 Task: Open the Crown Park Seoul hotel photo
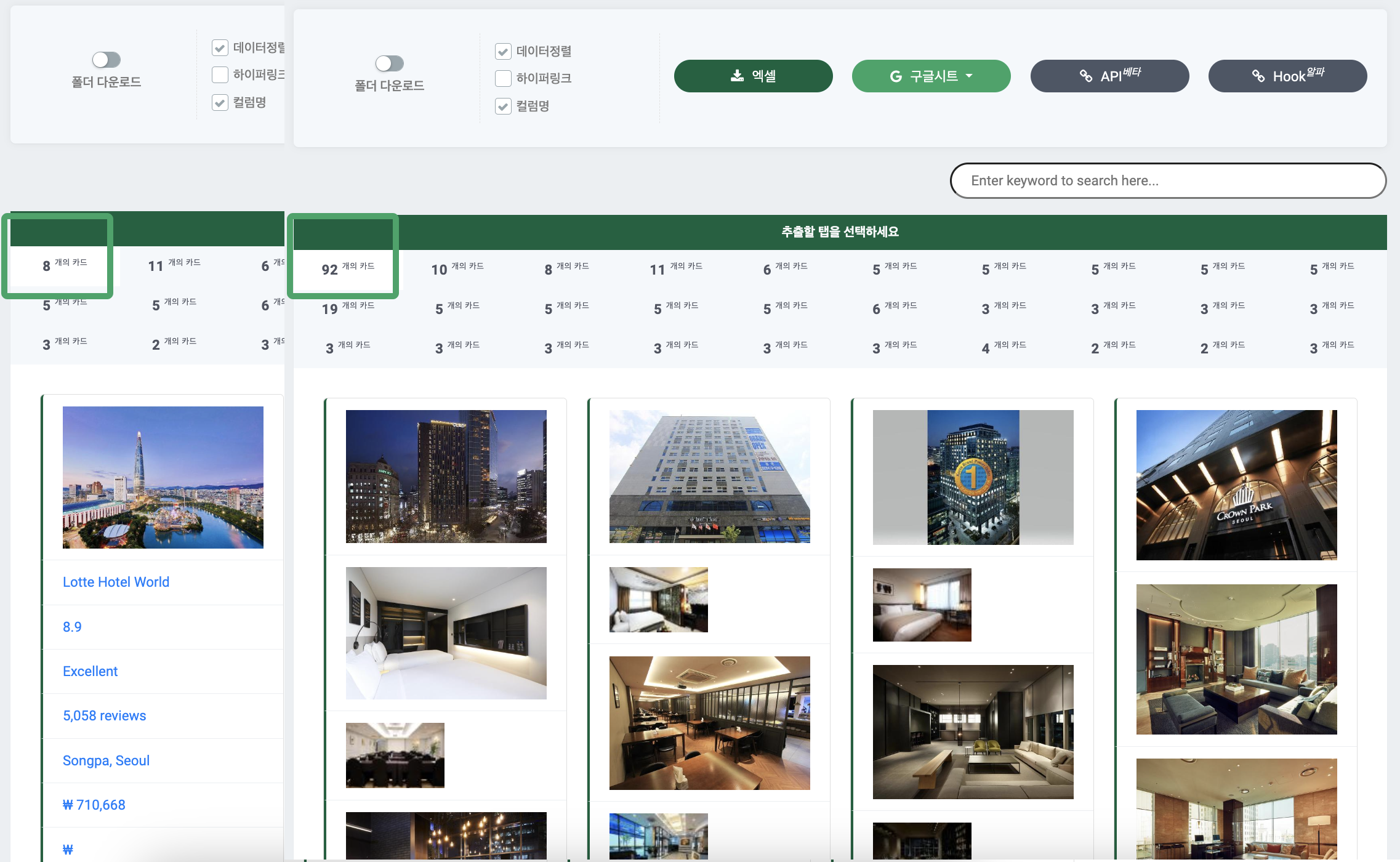tap(1236, 485)
